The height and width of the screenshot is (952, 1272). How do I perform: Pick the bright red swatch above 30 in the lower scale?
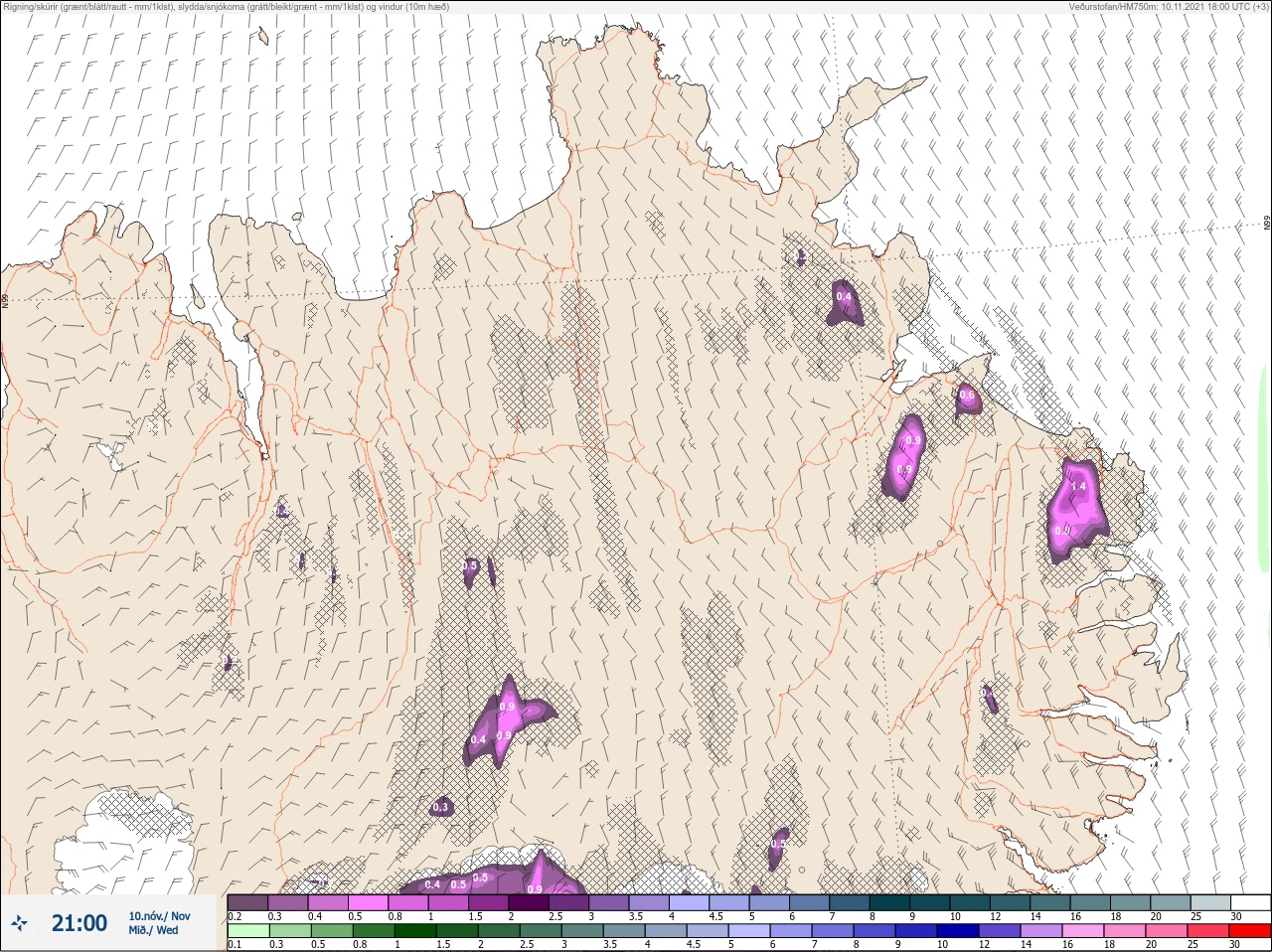point(1250,931)
